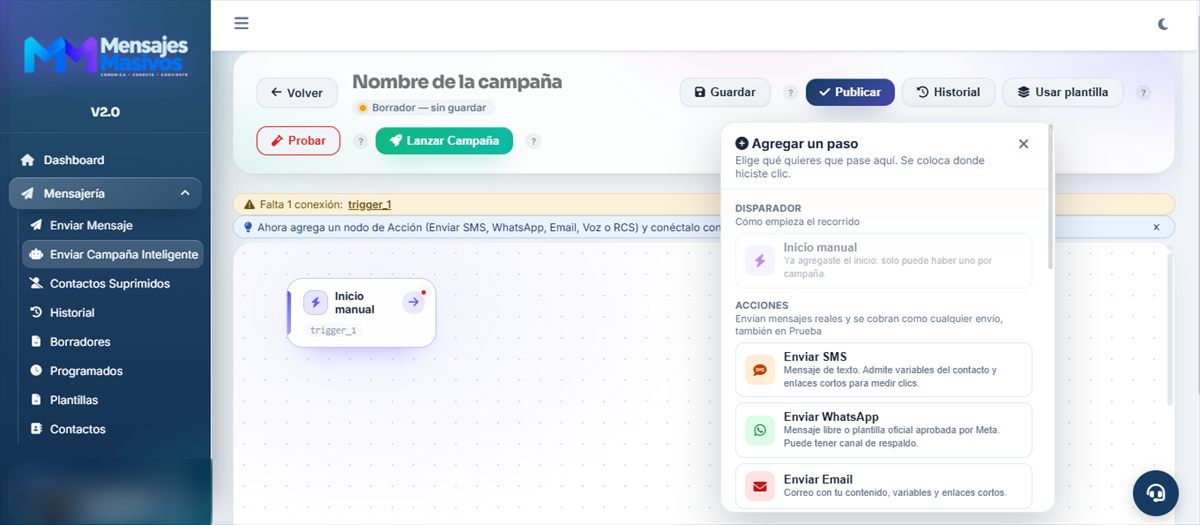Open help icon next to Lanzar Campaña
This screenshot has height=525, width=1200.
pos(533,141)
